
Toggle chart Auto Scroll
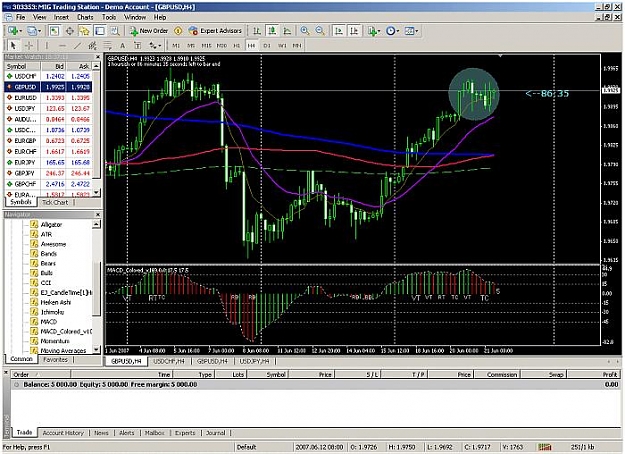point(339,31)
